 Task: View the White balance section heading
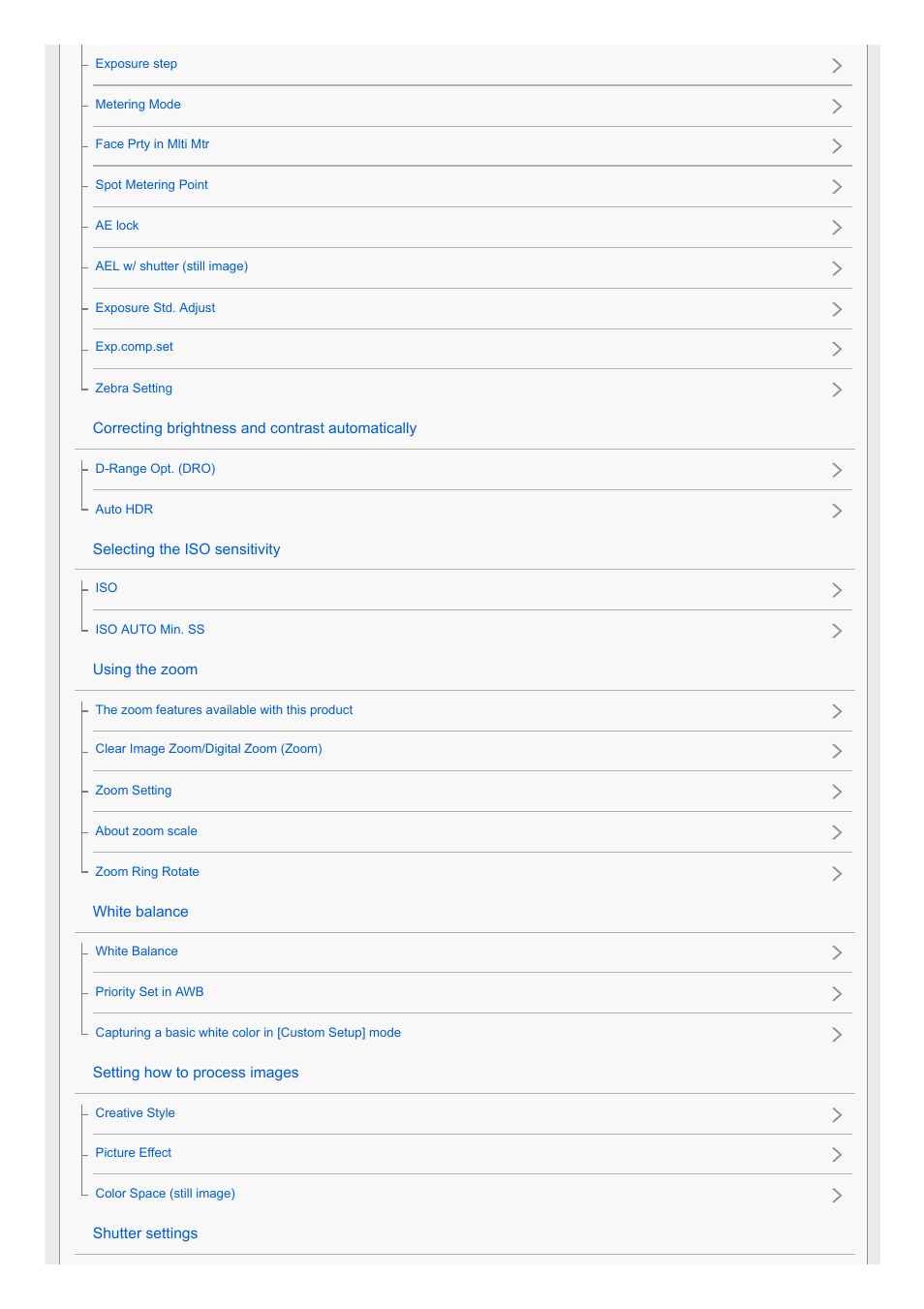coord(140,912)
